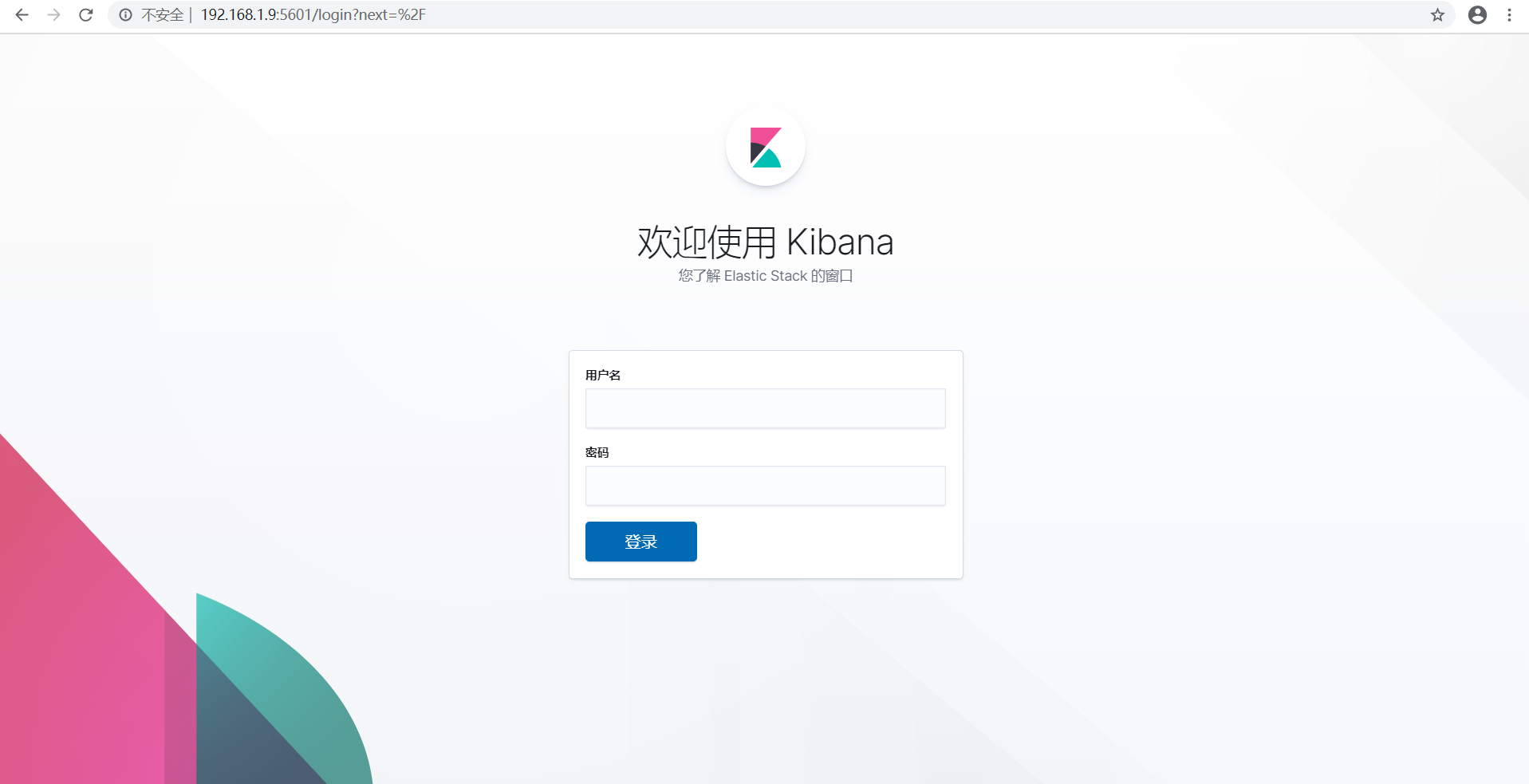Click the 欢迎使用 Kibana heading
This screenshot has width=1529, height=784.
point(765,241)
